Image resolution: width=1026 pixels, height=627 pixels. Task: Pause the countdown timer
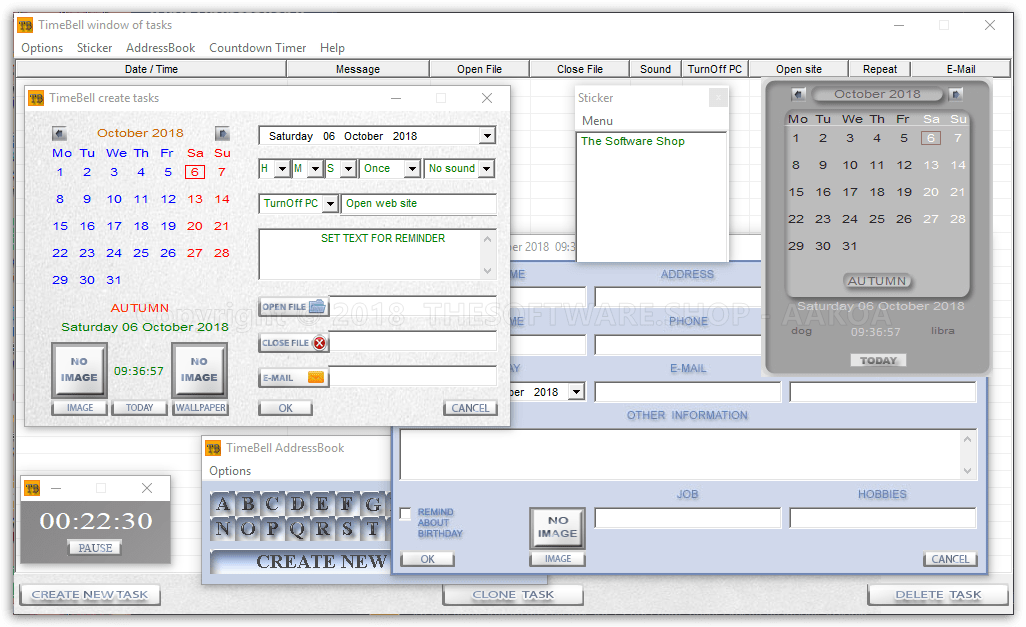click(x=95, y=546)
